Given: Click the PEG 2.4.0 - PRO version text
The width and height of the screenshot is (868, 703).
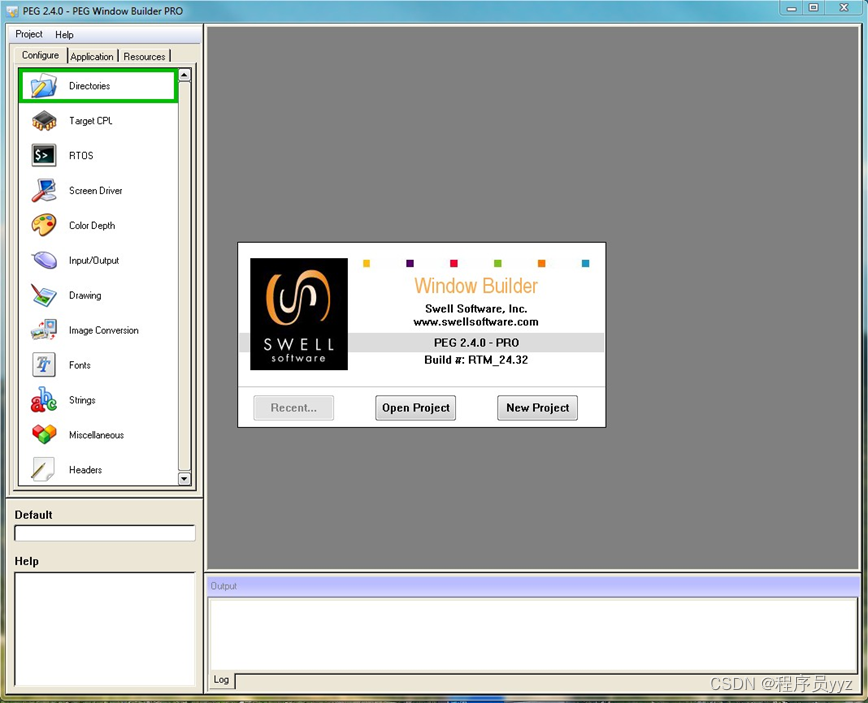Looking at the screenshot, I should [476, 343].
